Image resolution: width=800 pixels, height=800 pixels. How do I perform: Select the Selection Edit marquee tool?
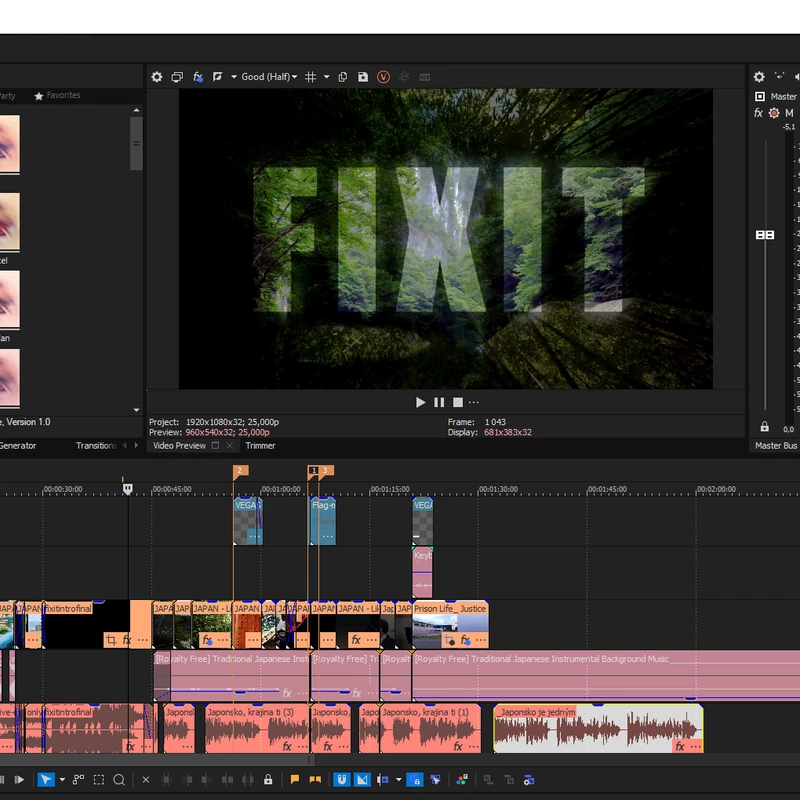pyautogui.click(x=98, y=780)
